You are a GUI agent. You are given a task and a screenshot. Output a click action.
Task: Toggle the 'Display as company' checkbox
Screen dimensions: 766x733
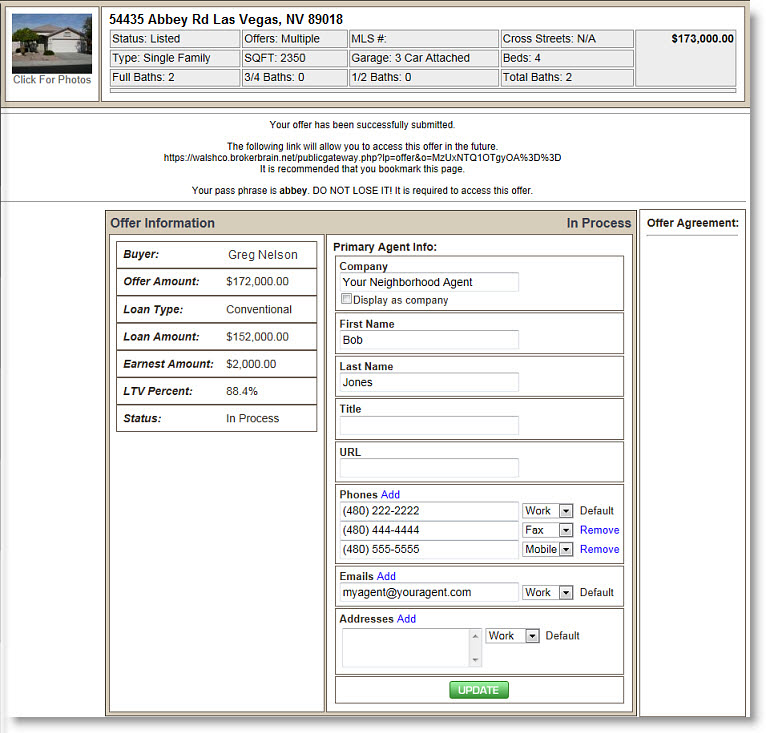(346, 299)
